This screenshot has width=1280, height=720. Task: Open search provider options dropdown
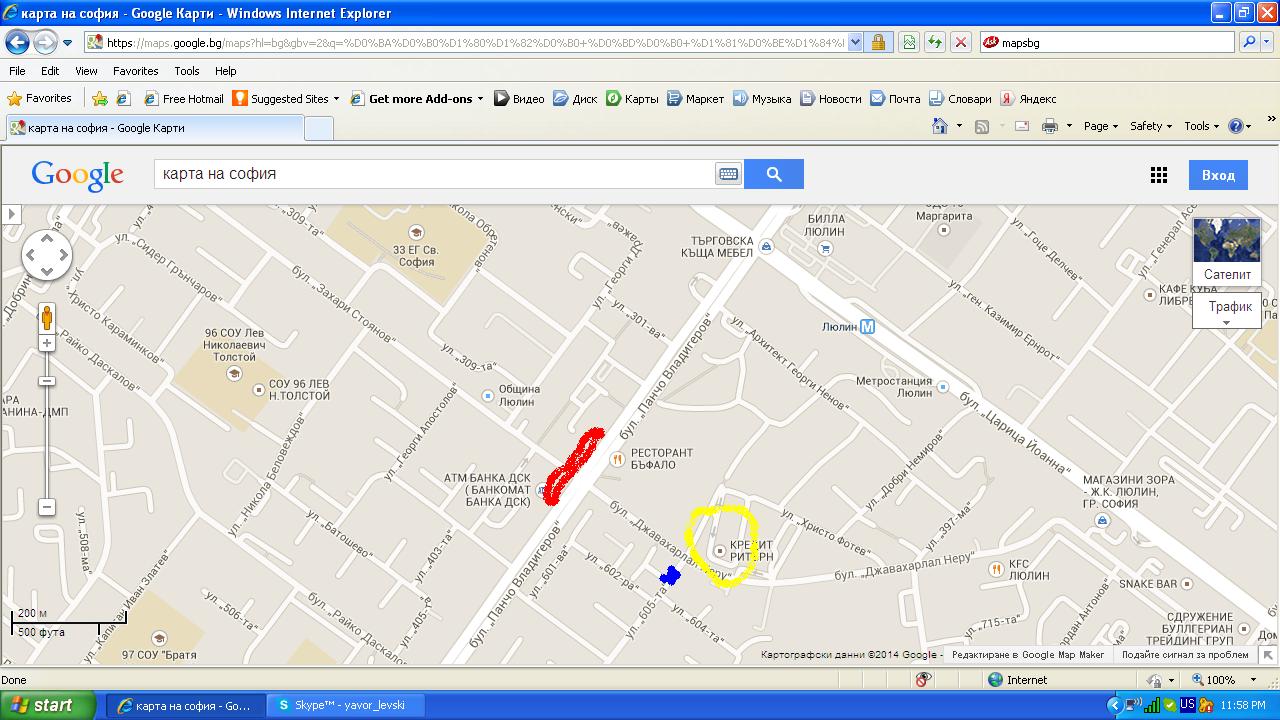click(1267, 42)
